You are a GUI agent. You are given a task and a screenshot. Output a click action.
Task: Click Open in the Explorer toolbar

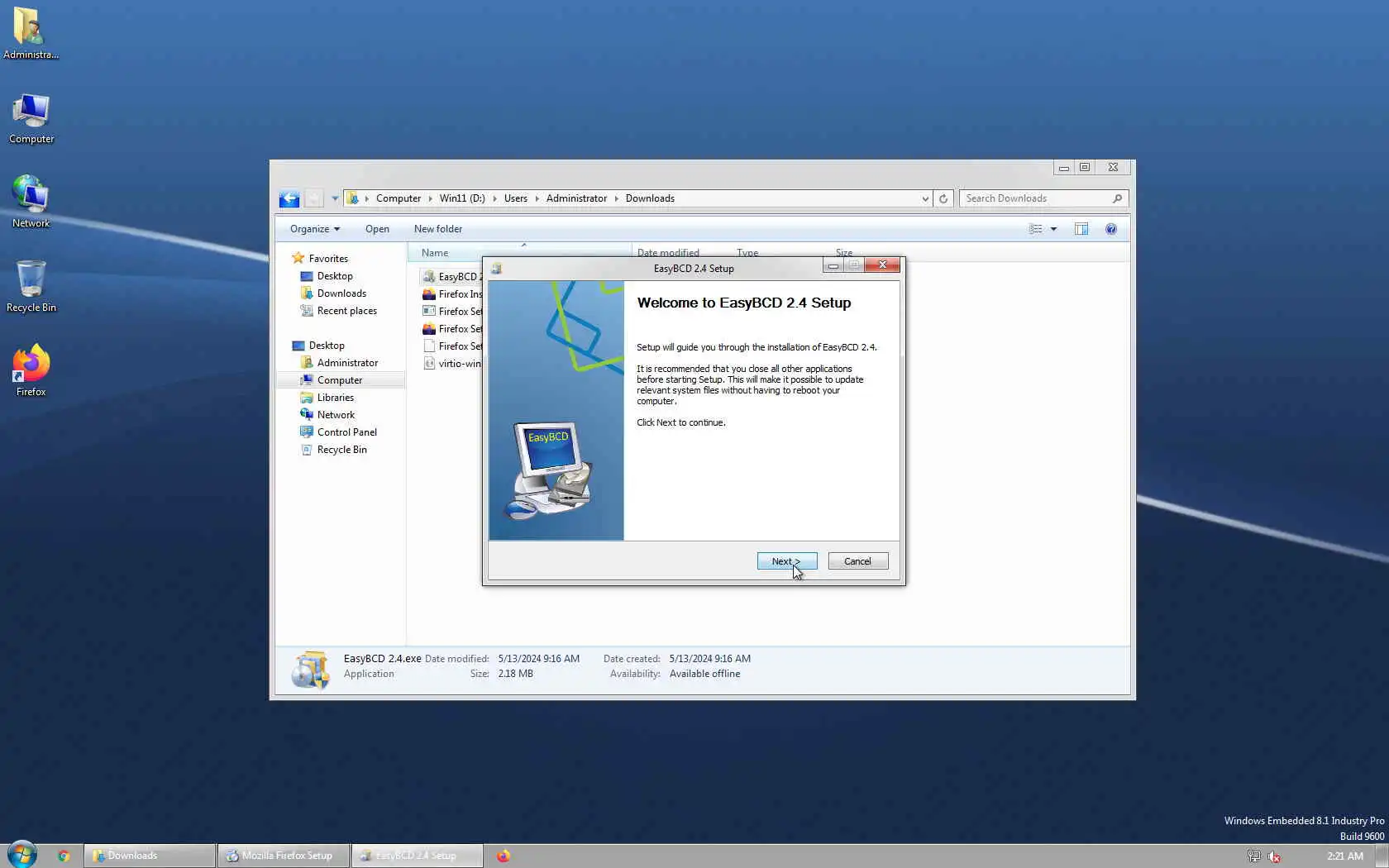click(x=377, y=229)
